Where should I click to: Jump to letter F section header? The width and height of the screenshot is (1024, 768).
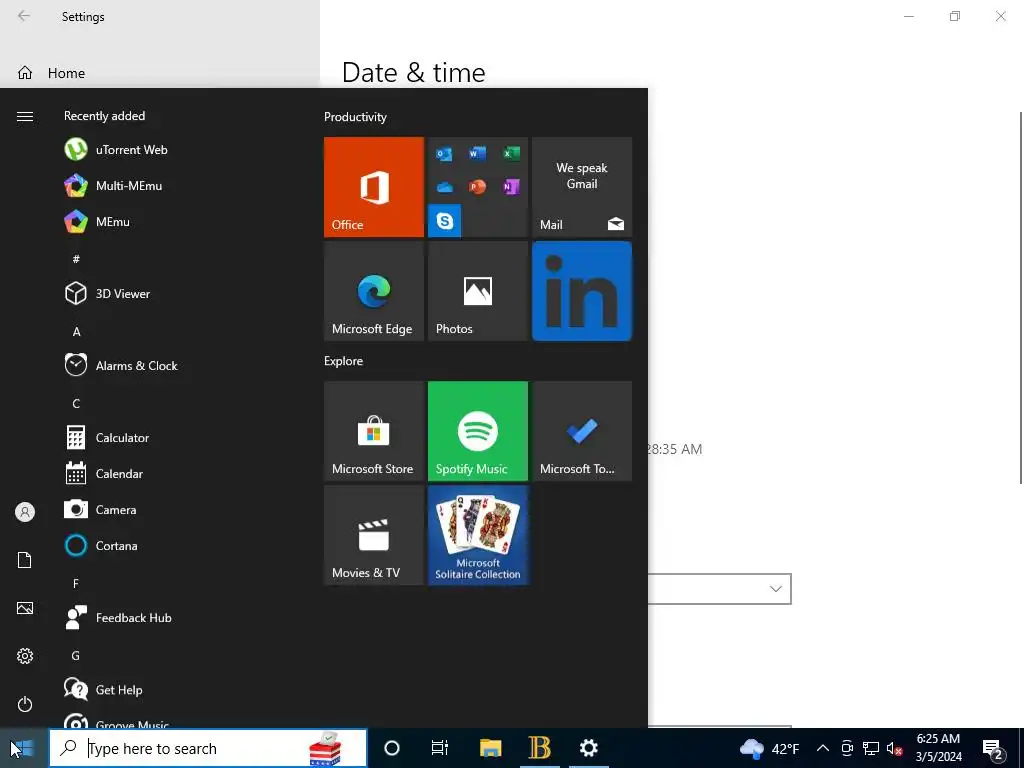coord(76,583)
